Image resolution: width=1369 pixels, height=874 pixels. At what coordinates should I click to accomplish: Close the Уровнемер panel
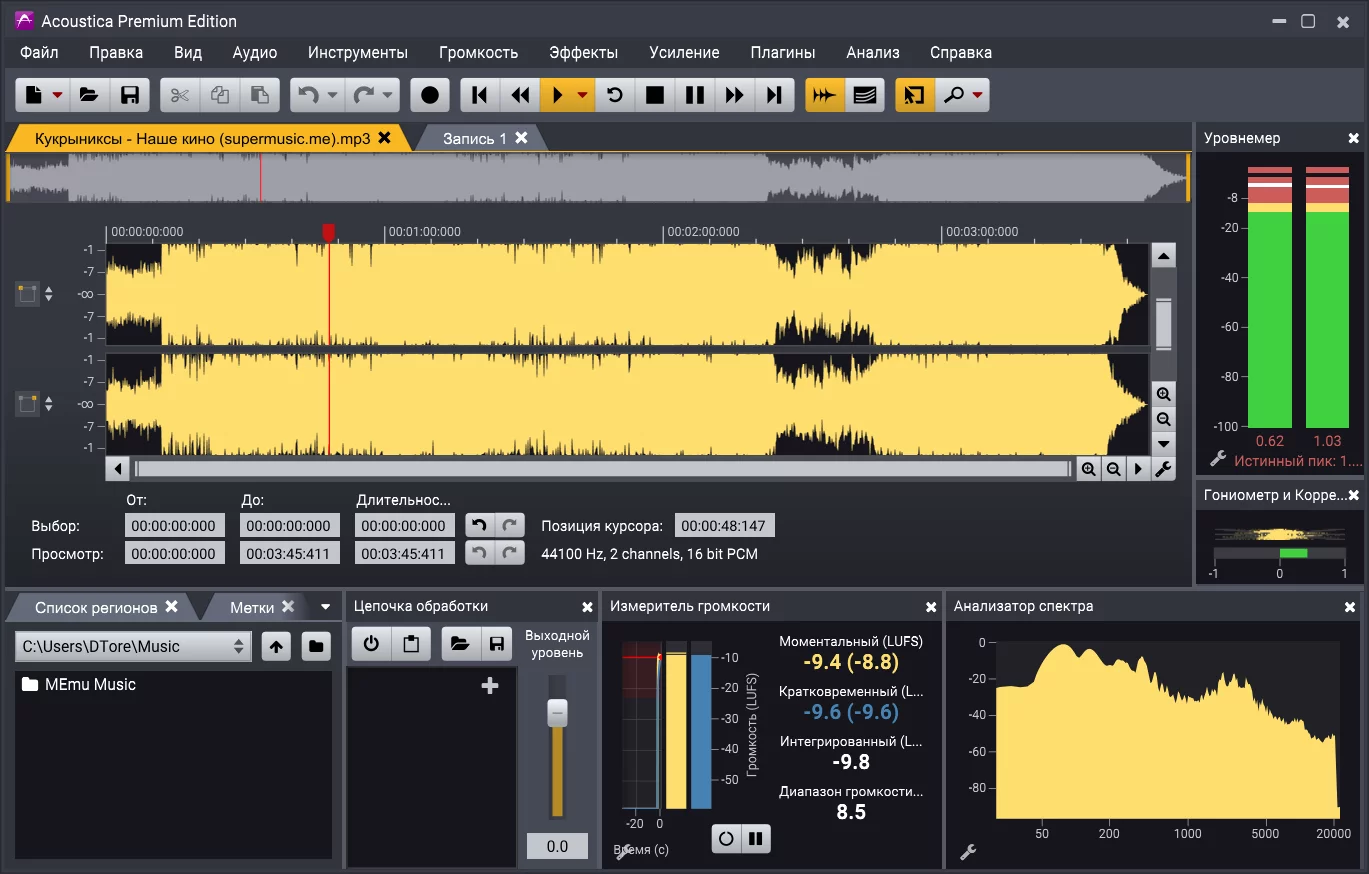1354,139
